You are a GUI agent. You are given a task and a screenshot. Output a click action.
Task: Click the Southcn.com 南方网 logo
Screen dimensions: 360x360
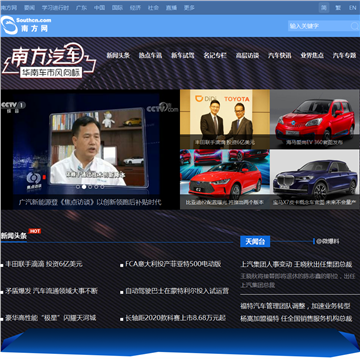(26, 25)
